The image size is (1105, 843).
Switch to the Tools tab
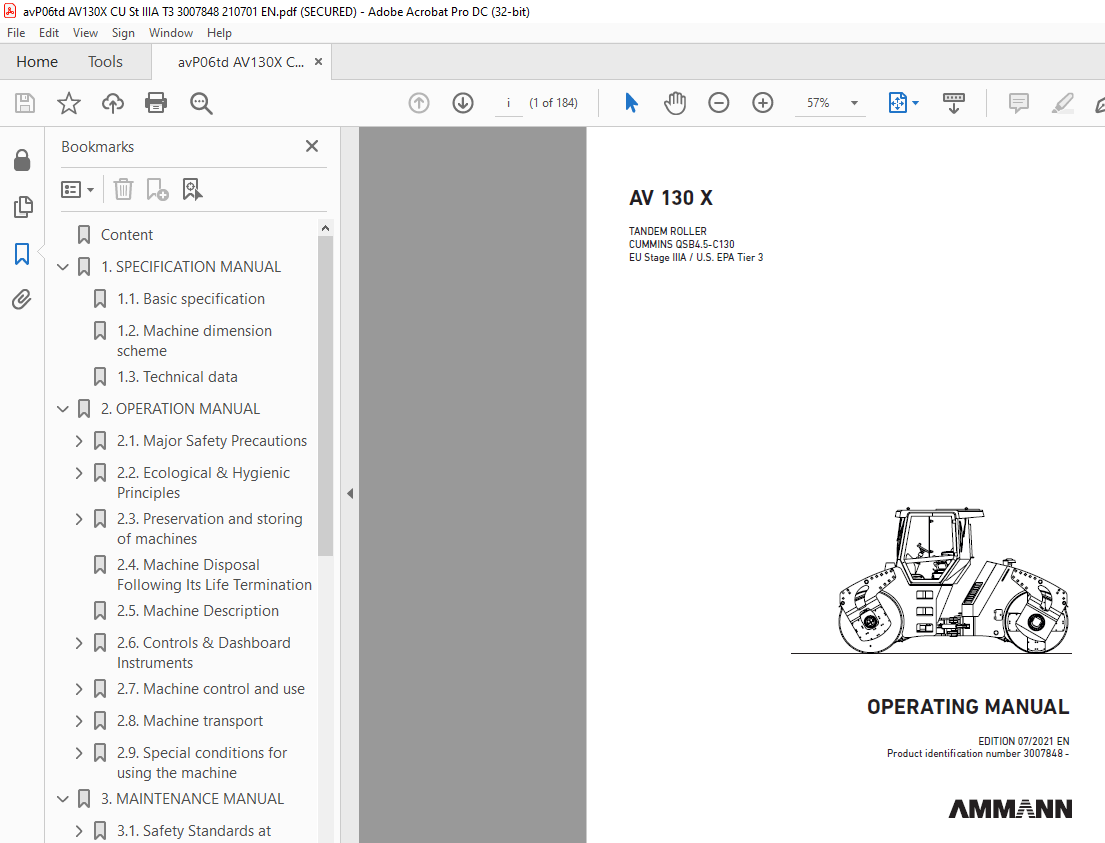tap(105, 61)
